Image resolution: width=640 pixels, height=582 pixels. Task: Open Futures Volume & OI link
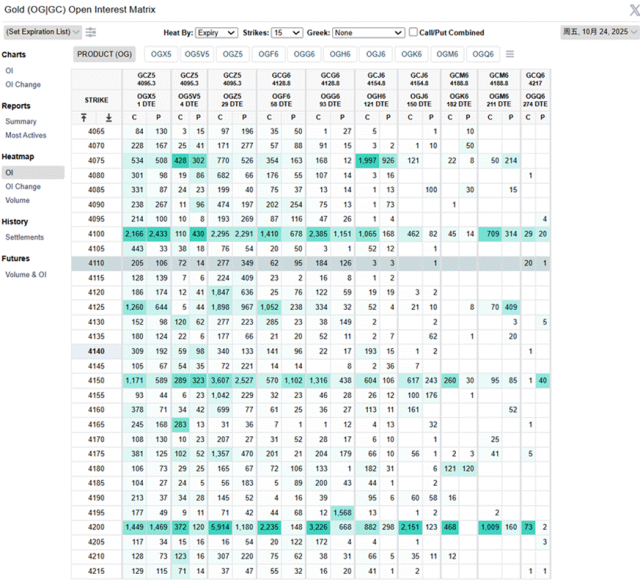pyautogui.click(x=26, y=274)
